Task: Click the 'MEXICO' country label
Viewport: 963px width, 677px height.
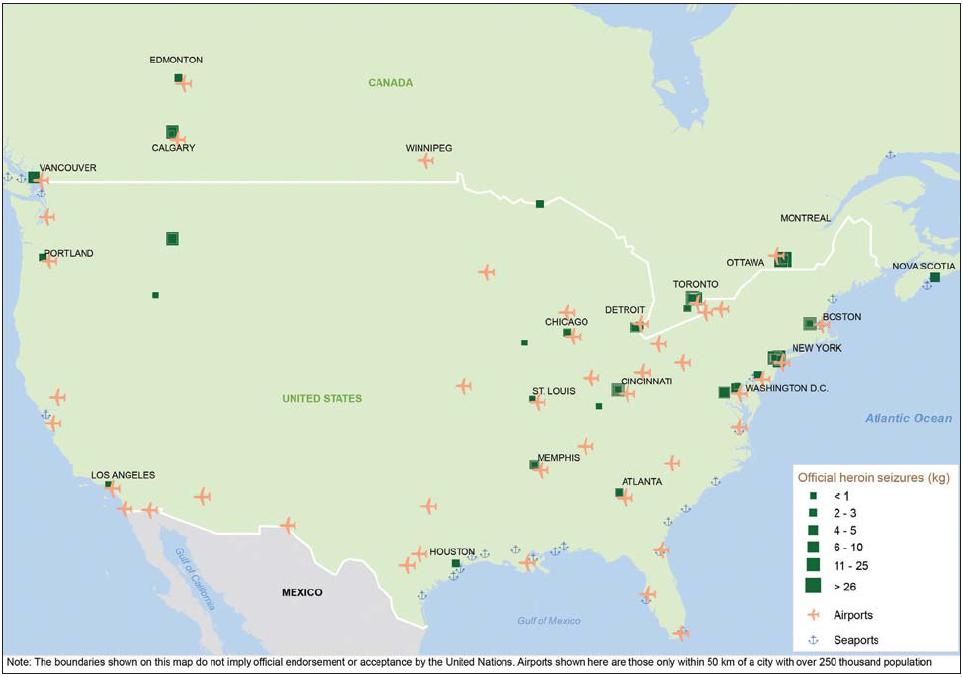Action: (x=302, y=592)
